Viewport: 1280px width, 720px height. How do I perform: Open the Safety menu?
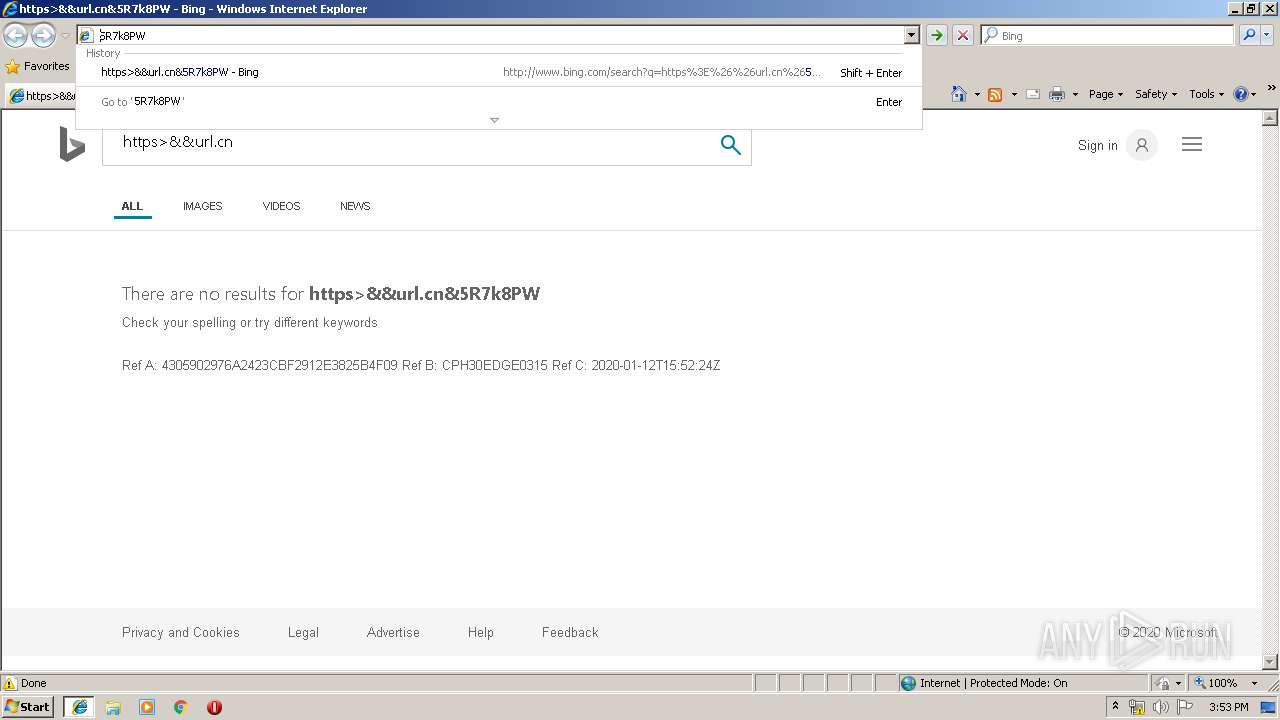1156,94
